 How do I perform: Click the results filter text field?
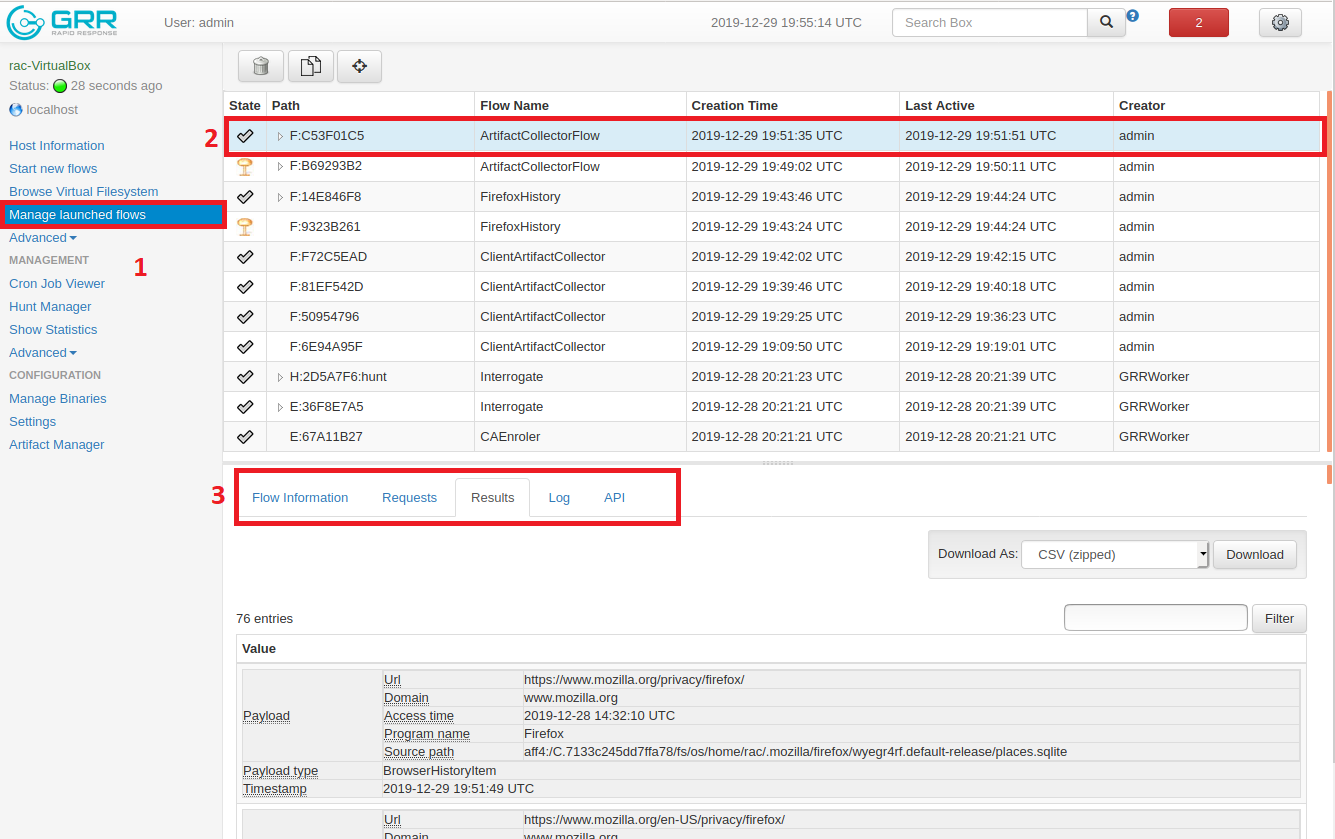(1155, 618)
